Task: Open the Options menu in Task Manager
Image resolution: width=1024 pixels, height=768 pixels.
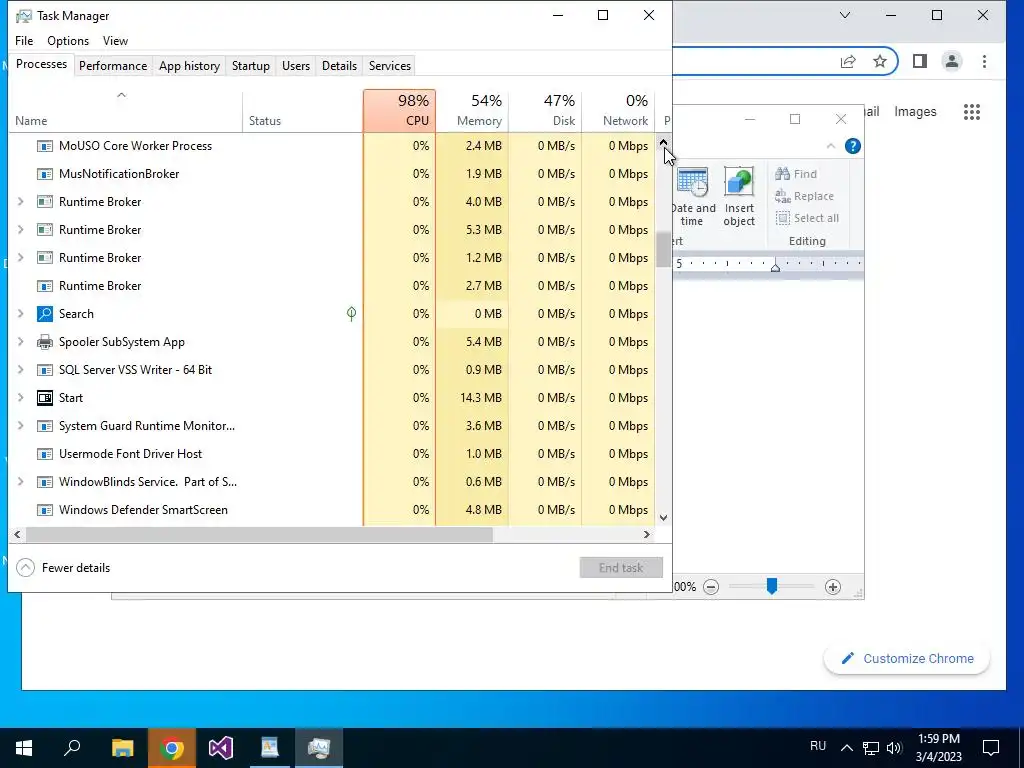Action: pos(68,40)
